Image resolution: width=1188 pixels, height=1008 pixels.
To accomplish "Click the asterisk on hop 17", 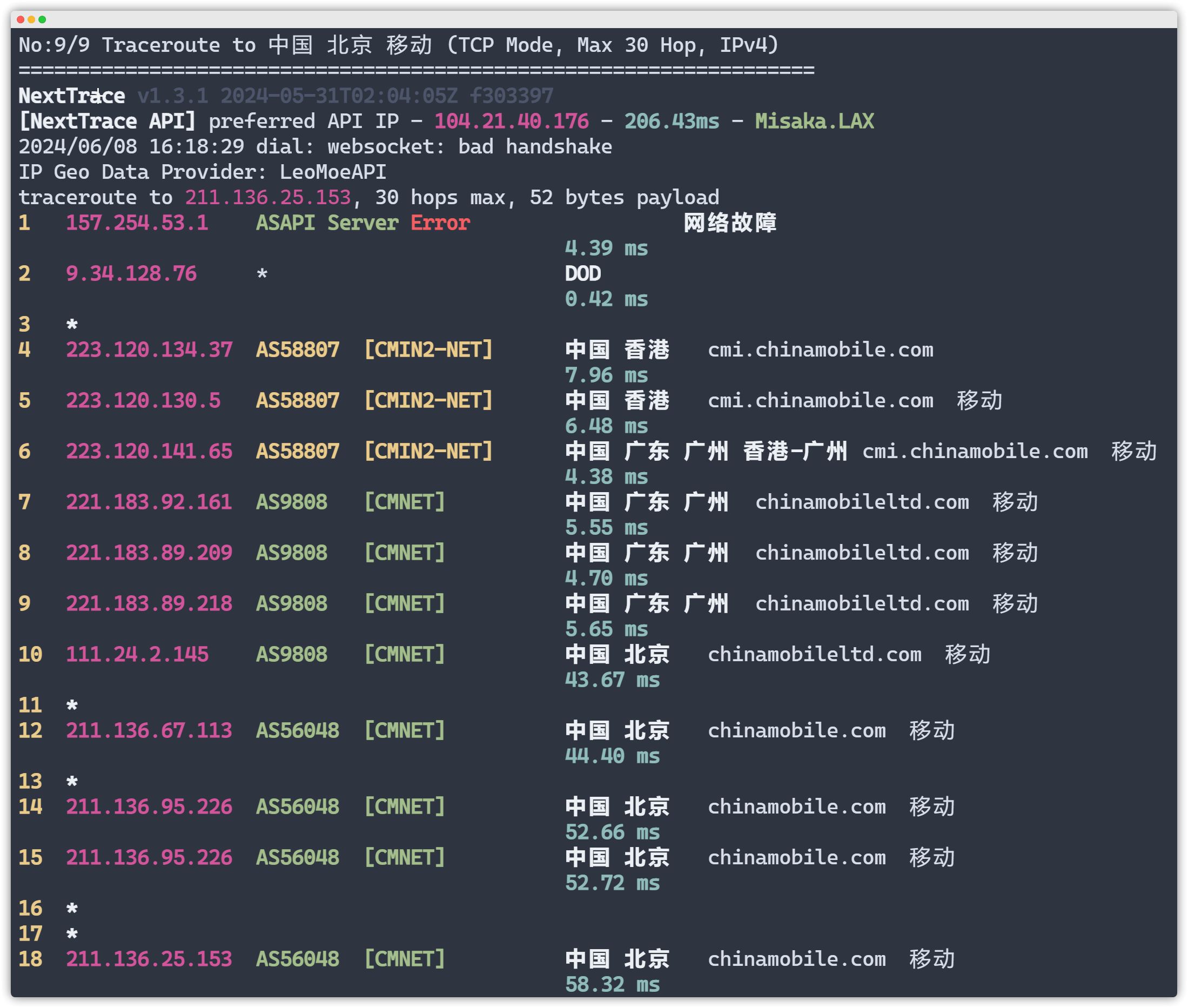I will (72, 933).
